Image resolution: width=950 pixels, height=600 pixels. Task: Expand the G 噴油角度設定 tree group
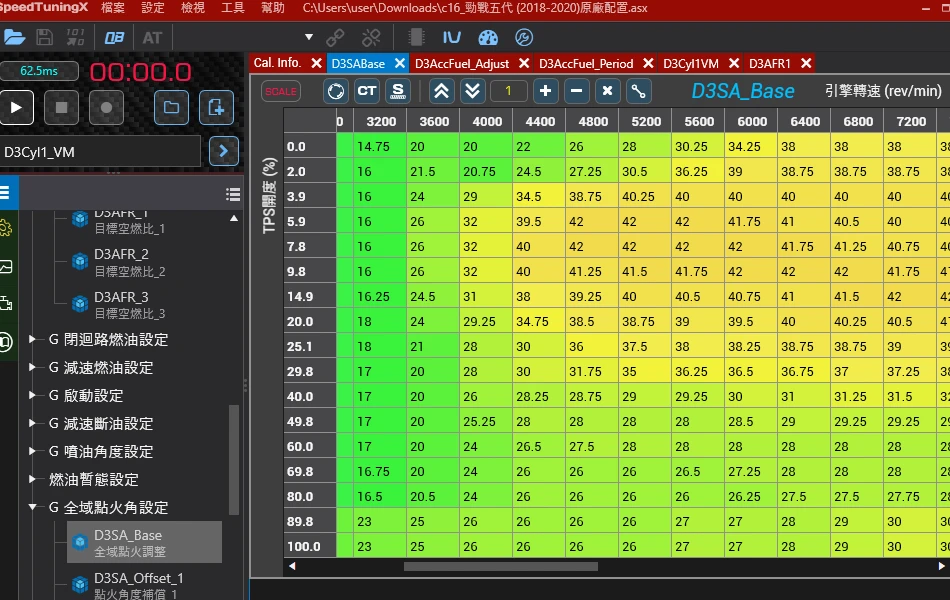click(x=33, y=451)
